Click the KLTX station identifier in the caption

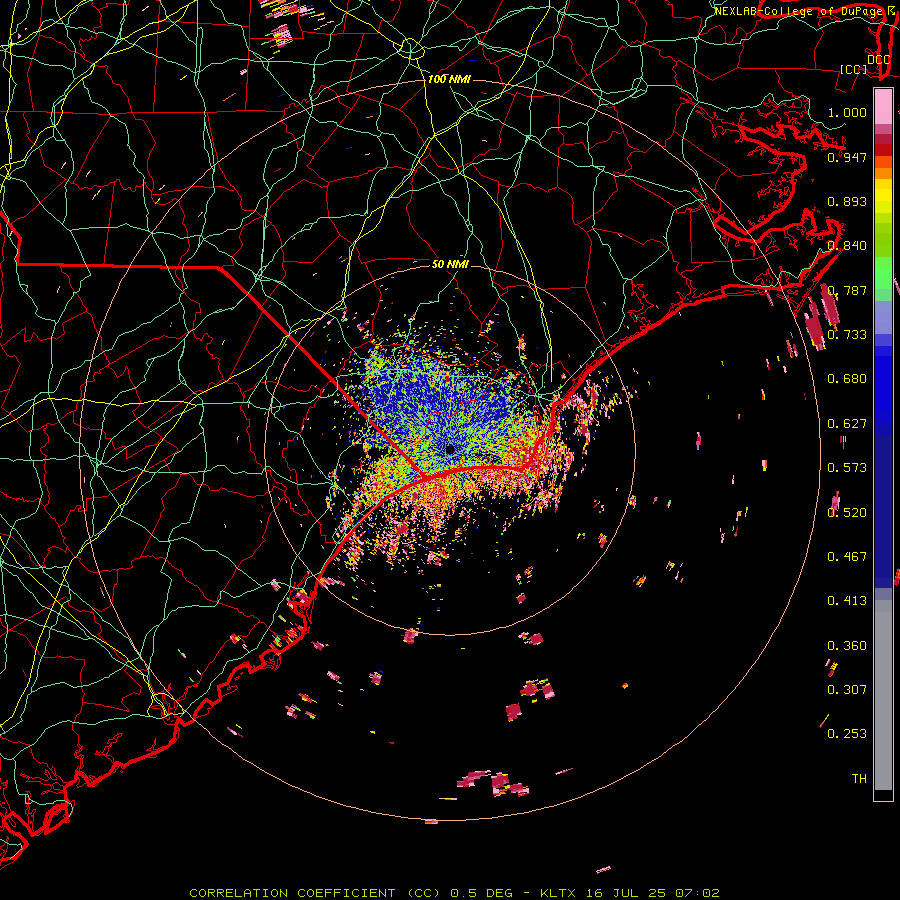[560, 893]
